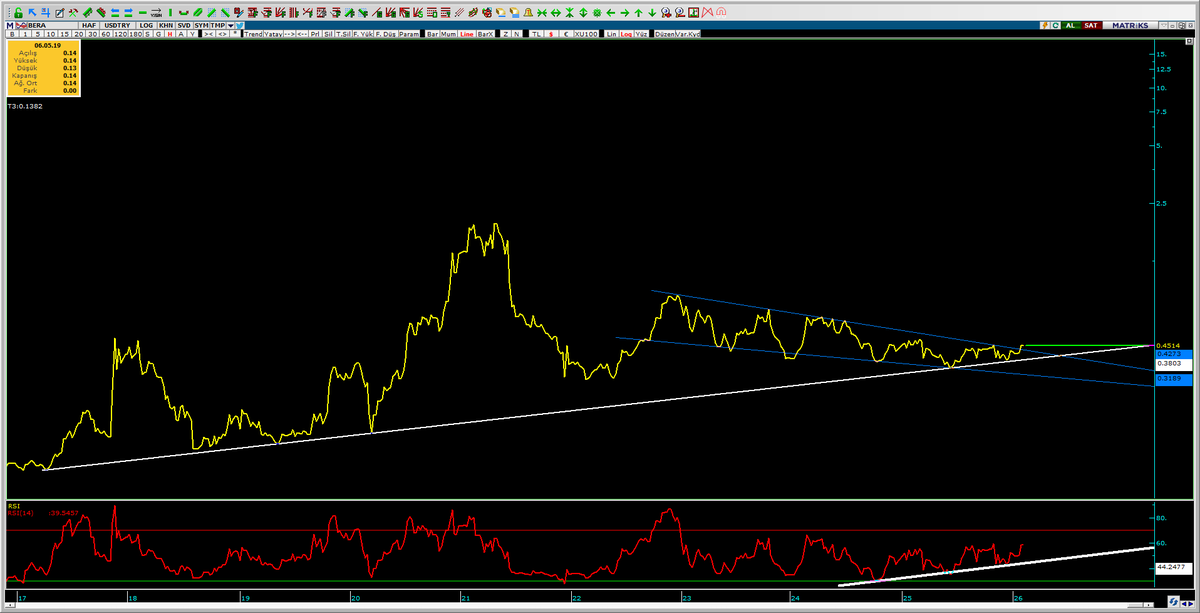This screenshot has width=1200, height=613.
Task: Toggle Lin linear scale mode
Action: pyautogui.click(x=611, y=34)
